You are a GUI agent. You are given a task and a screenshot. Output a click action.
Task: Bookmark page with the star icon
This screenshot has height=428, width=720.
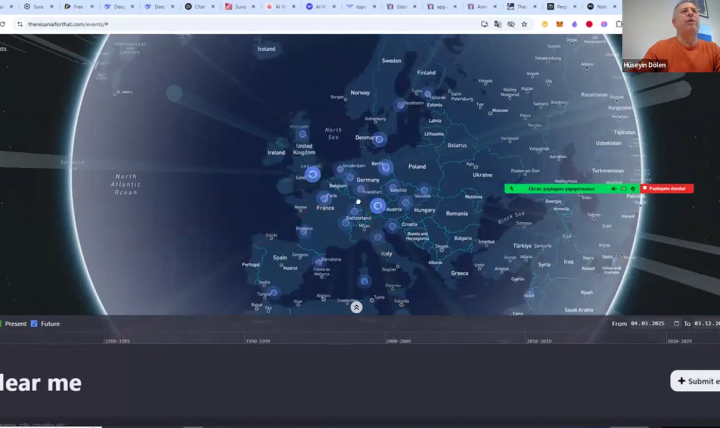point(524,24)
